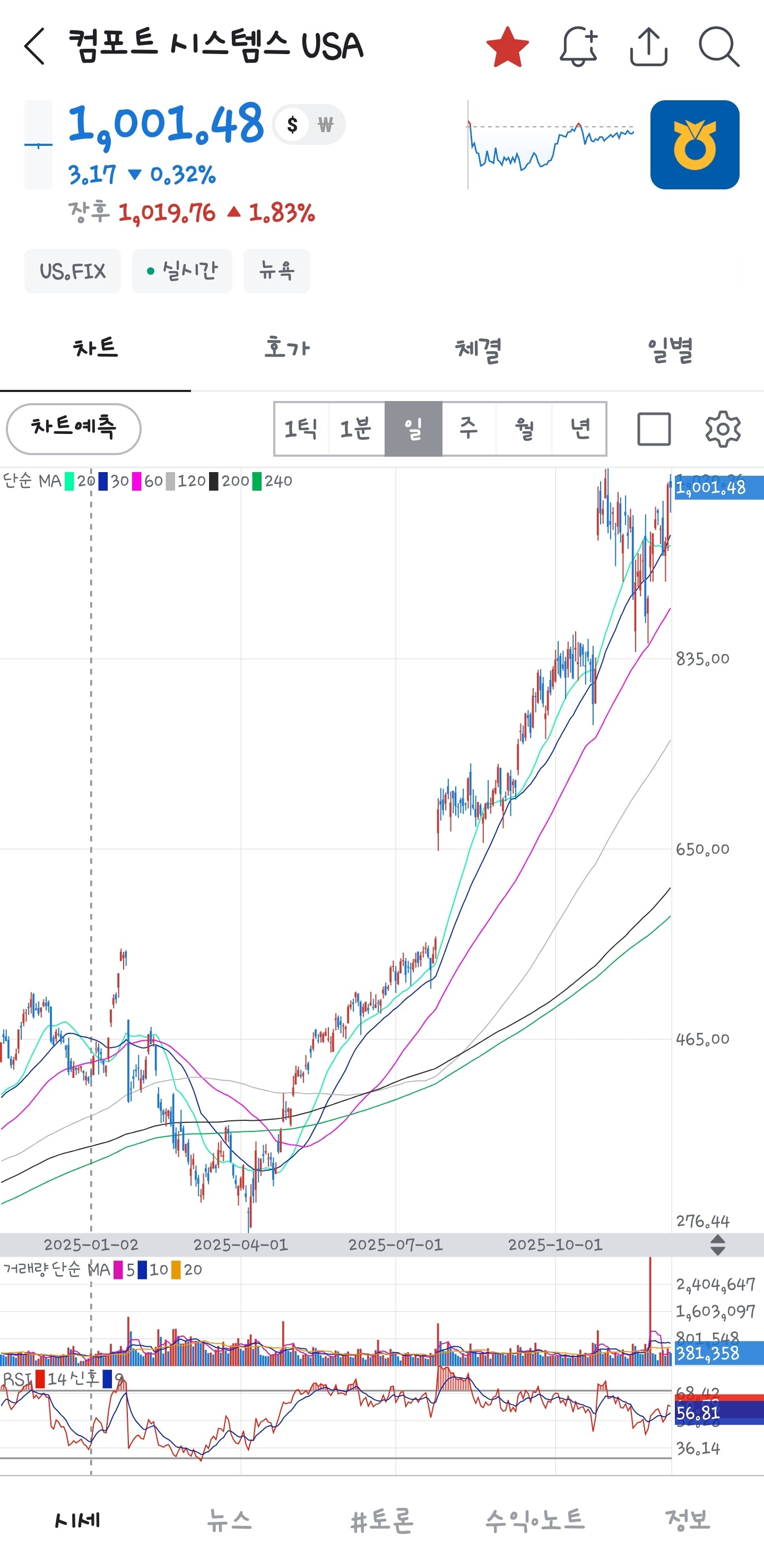The height and width of the screenshot is (1568, 764).
Task: Select the 차트 tab
Action: pyautogui.click(x=95, y=349)
